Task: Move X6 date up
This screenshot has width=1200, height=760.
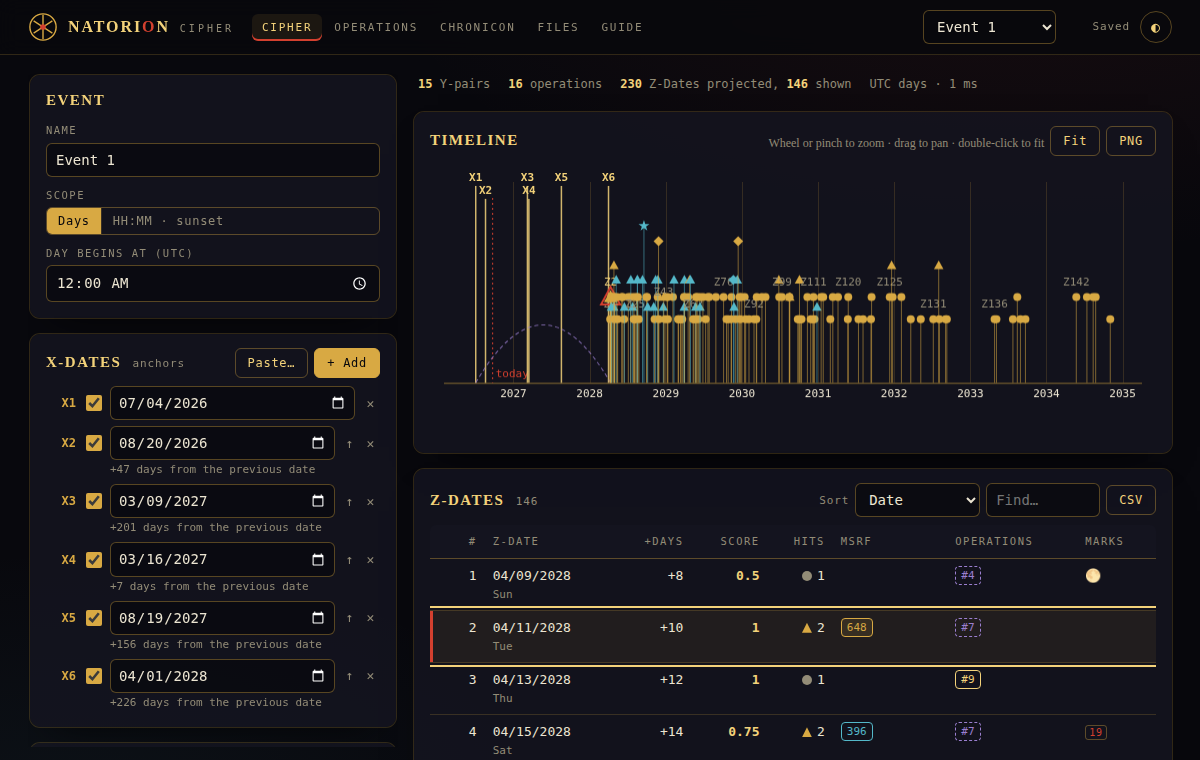Action: [x=349, y=676]
